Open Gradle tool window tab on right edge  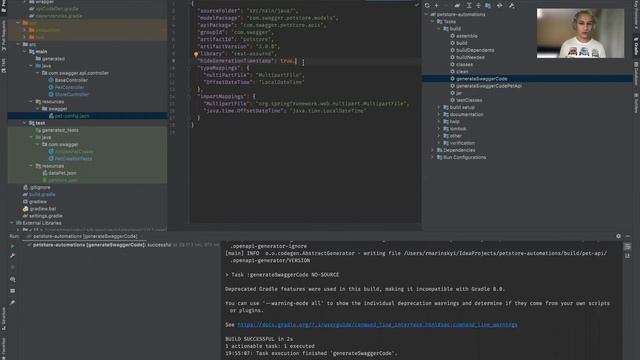tap(636, 46)
